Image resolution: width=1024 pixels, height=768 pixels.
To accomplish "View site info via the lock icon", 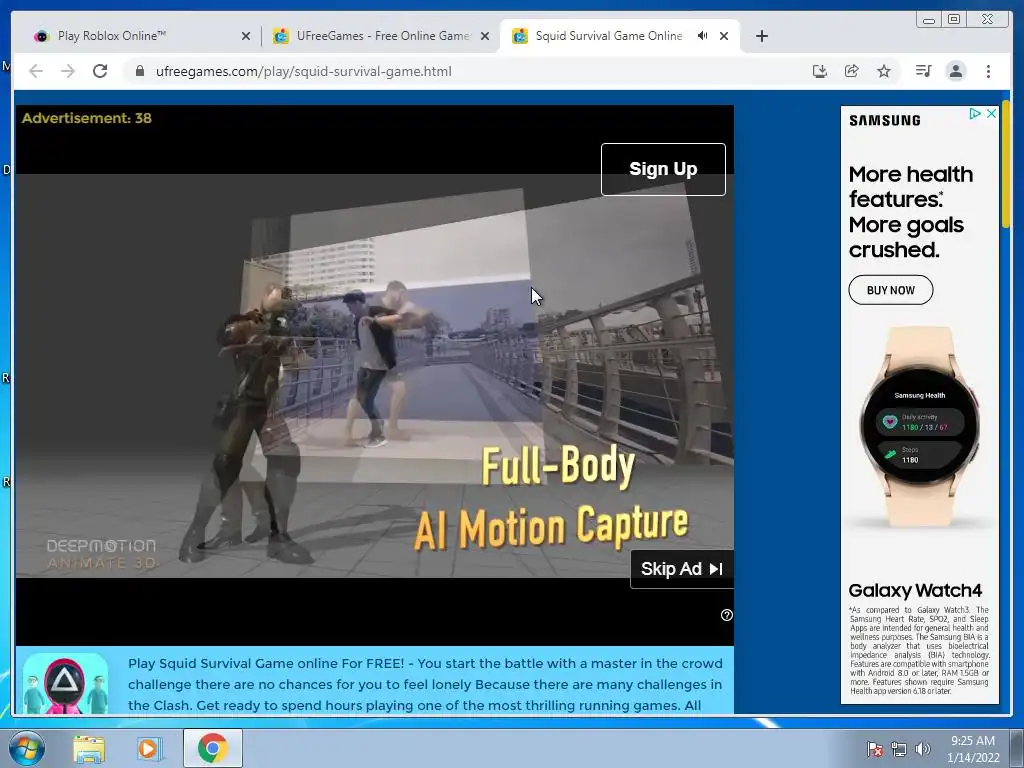I will click(x=140, y=71).
